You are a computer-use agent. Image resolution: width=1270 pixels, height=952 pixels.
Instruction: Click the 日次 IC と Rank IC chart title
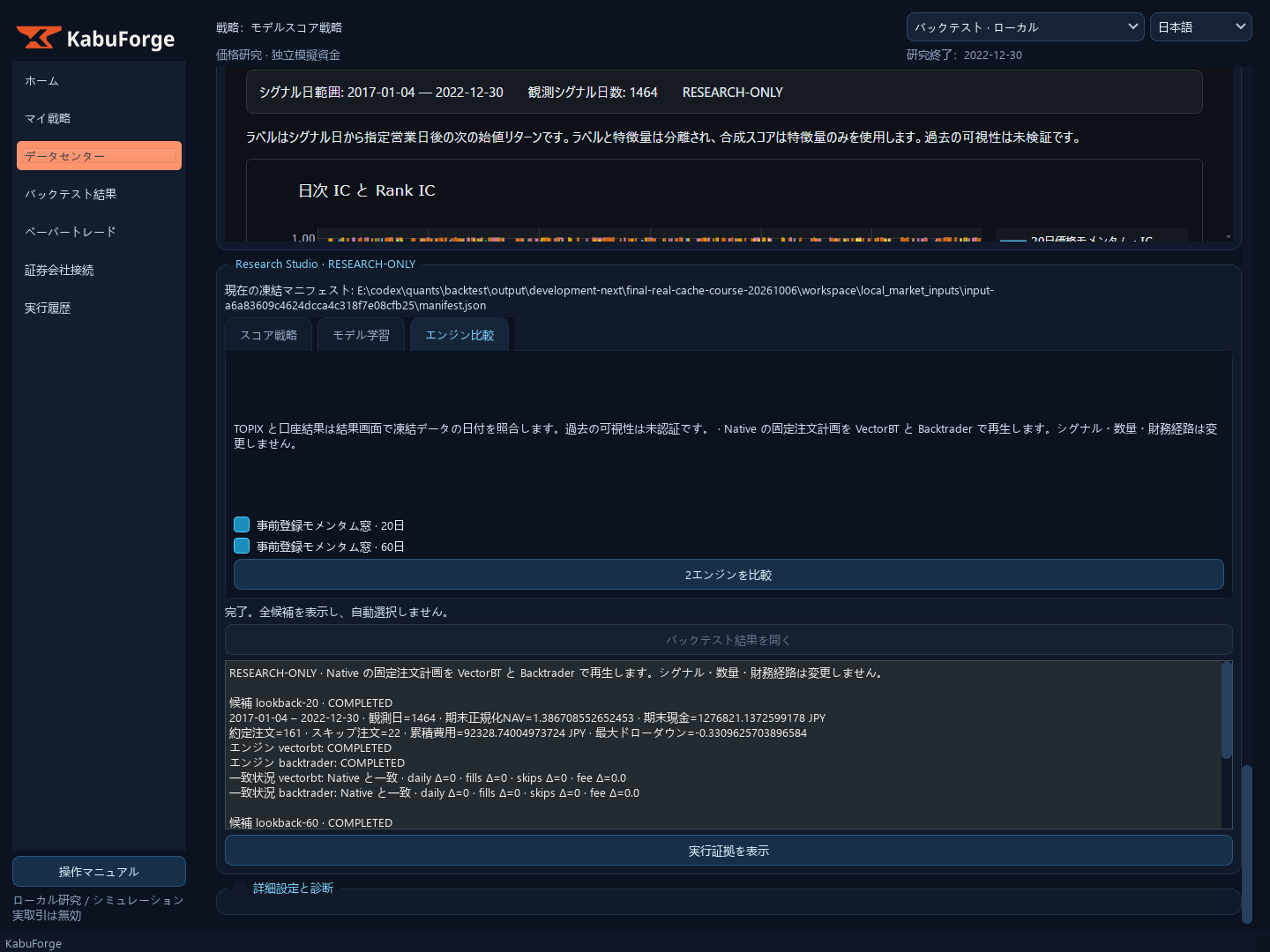[x=367, y=190]
